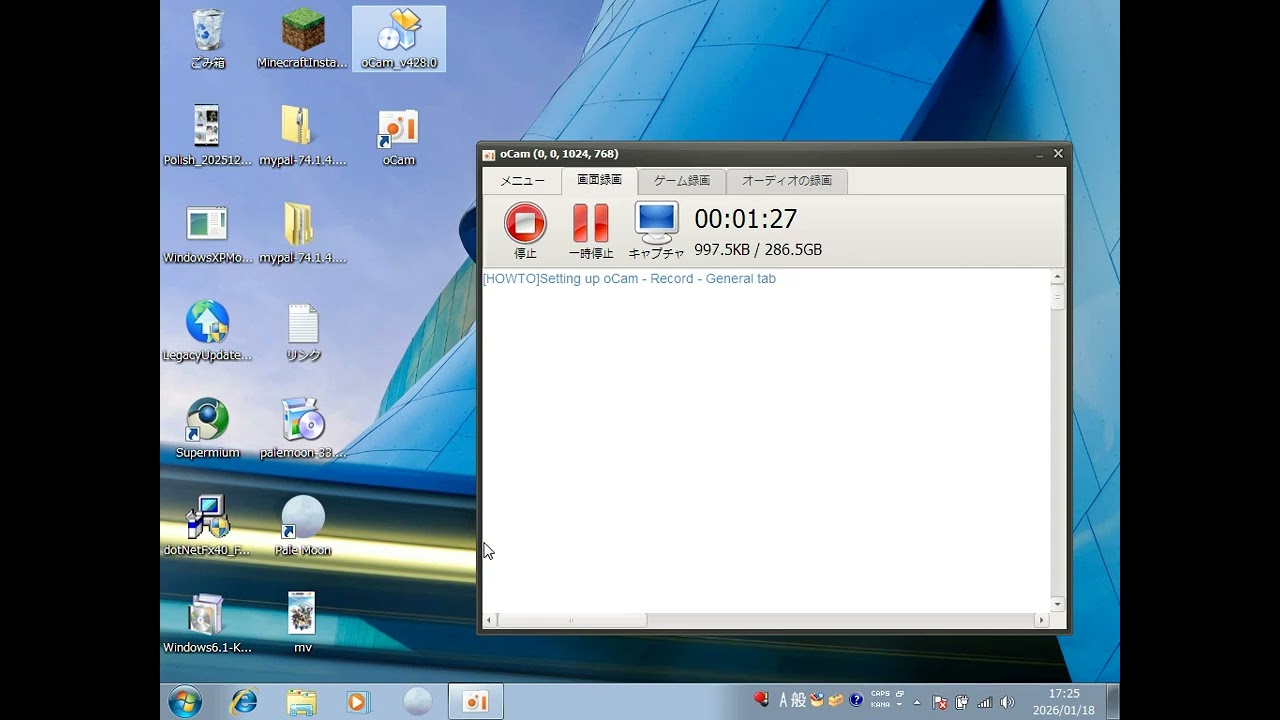Click the horizontal scrollbar right arrow in oCam
Screen dimensions: 1280x720
[x=1041, y=620]
